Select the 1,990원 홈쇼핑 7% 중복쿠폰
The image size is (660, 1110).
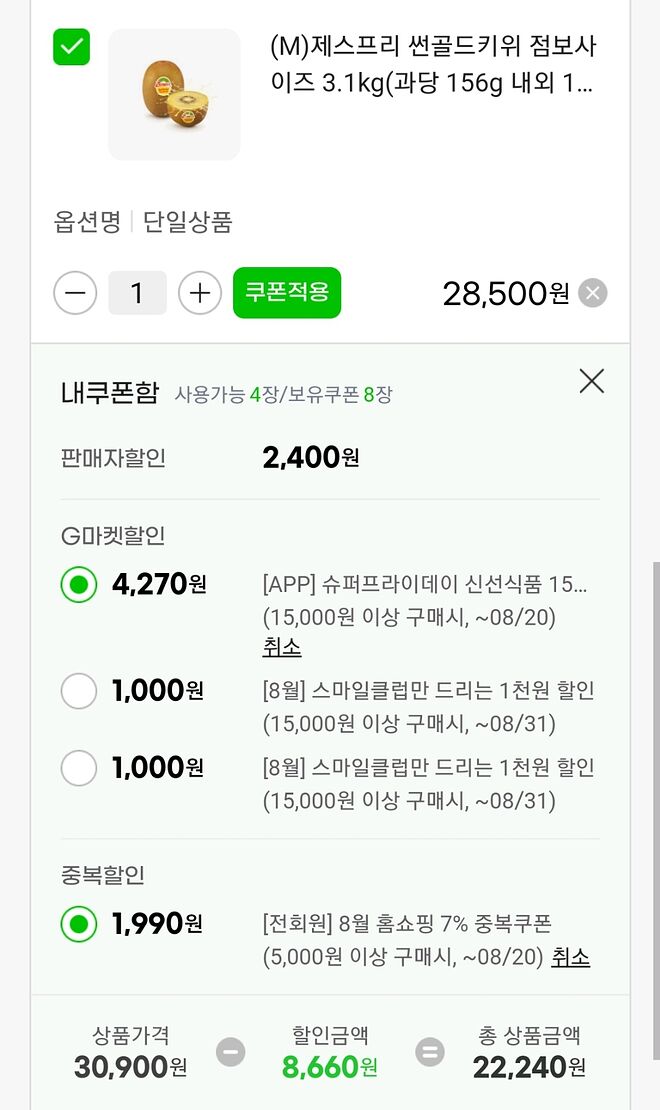click(78, 923)
